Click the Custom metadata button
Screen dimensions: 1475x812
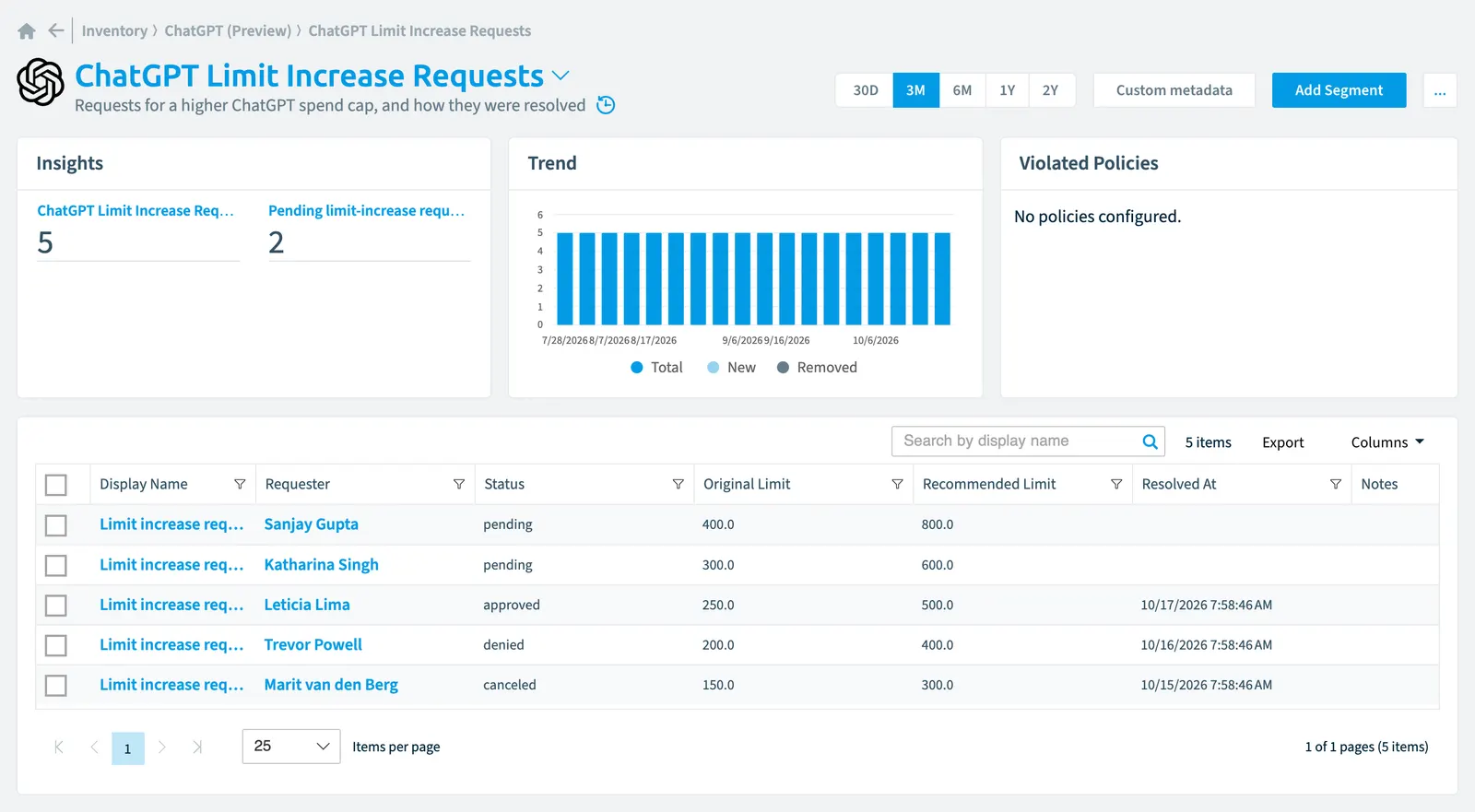tap(1174, 90)
